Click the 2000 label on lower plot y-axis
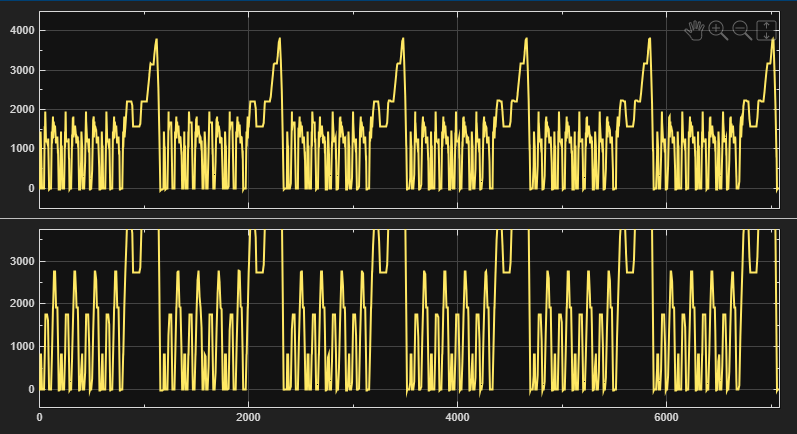This screenshot has width=797, height=434. click(22, 303)
